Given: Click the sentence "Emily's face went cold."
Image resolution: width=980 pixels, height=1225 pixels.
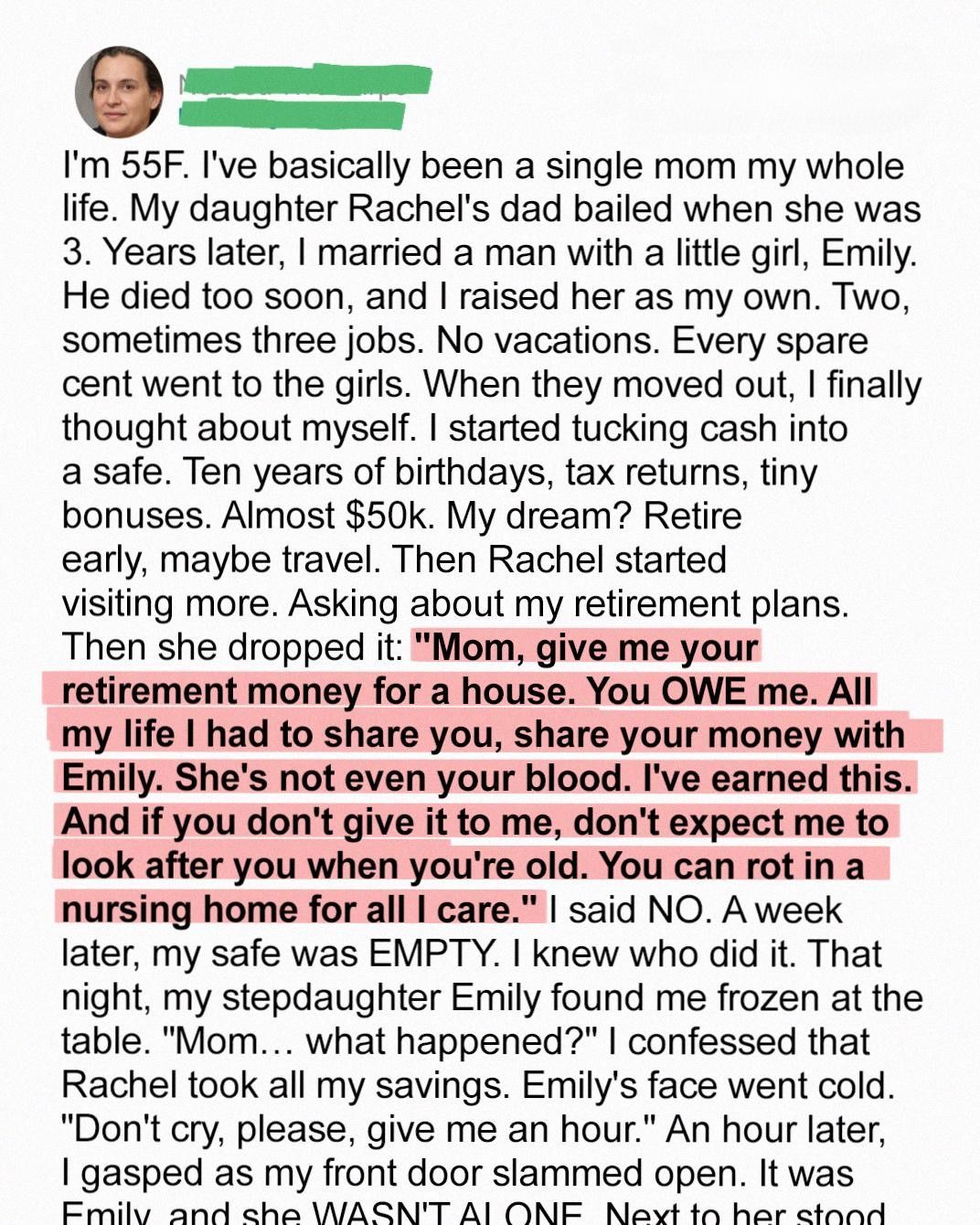Looking at the screenshot, I should coord(708,1085).
